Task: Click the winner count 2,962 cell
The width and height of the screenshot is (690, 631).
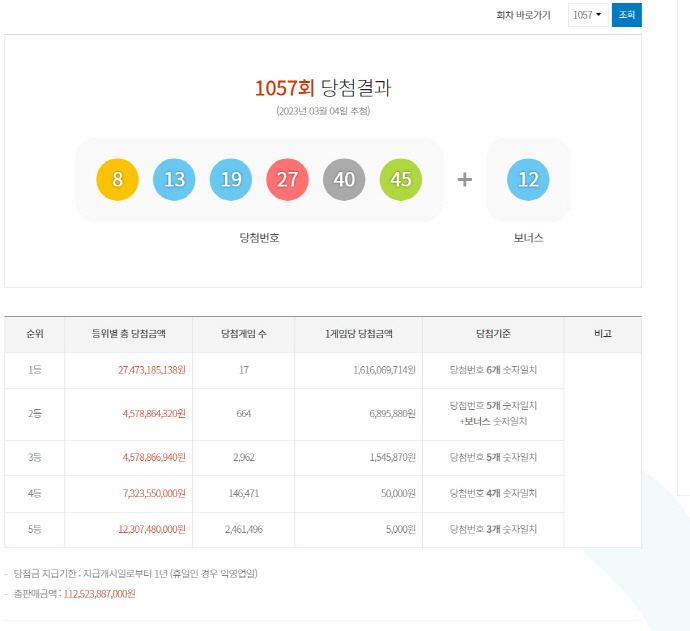Action: [244, 458]
